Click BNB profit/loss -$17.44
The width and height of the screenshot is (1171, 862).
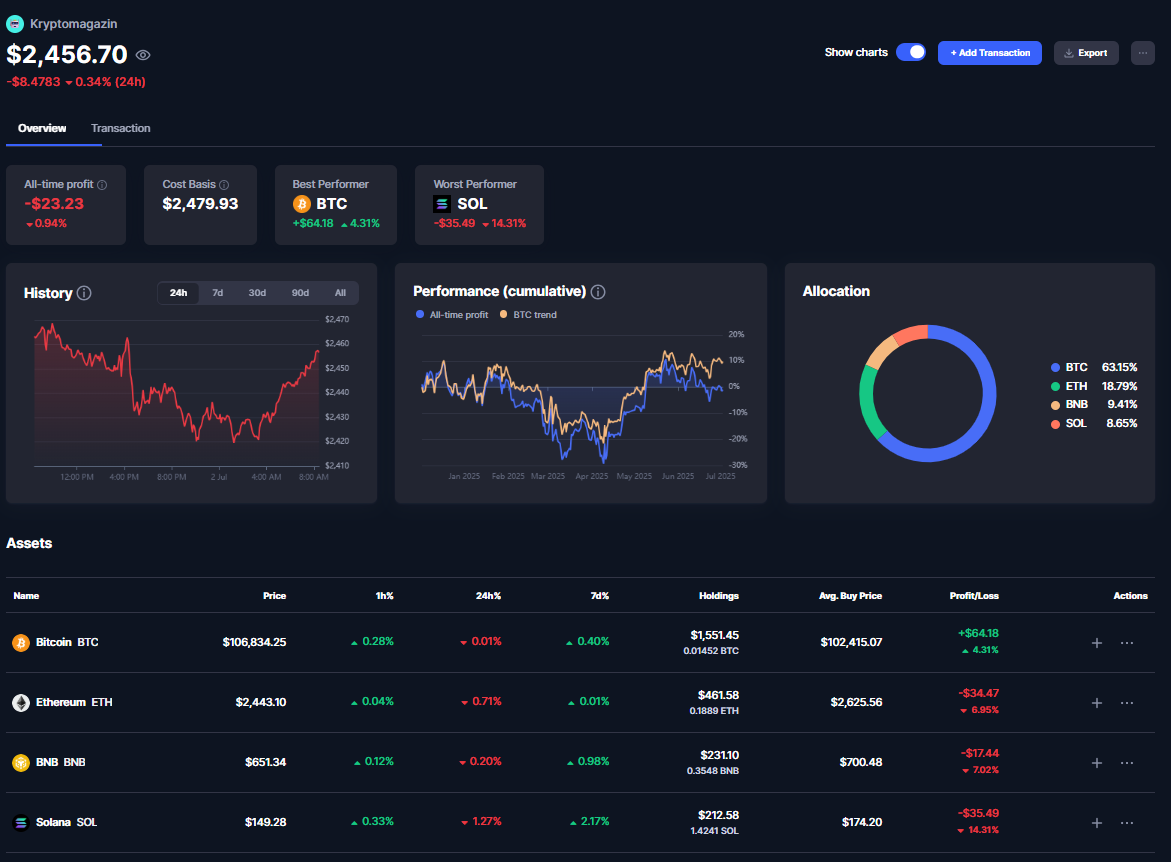[979, 754]
